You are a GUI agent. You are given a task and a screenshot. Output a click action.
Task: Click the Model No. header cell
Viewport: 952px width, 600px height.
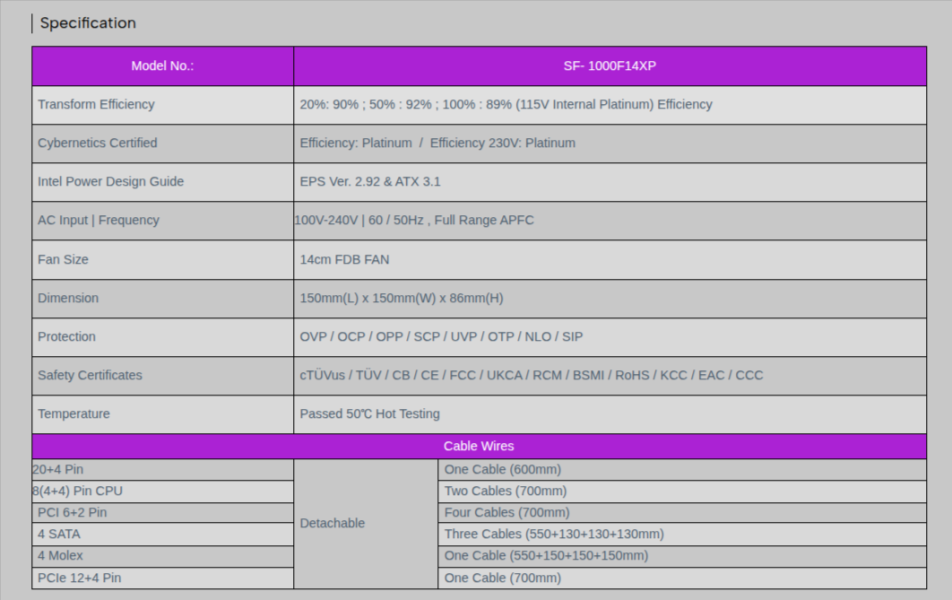[162, 66]
